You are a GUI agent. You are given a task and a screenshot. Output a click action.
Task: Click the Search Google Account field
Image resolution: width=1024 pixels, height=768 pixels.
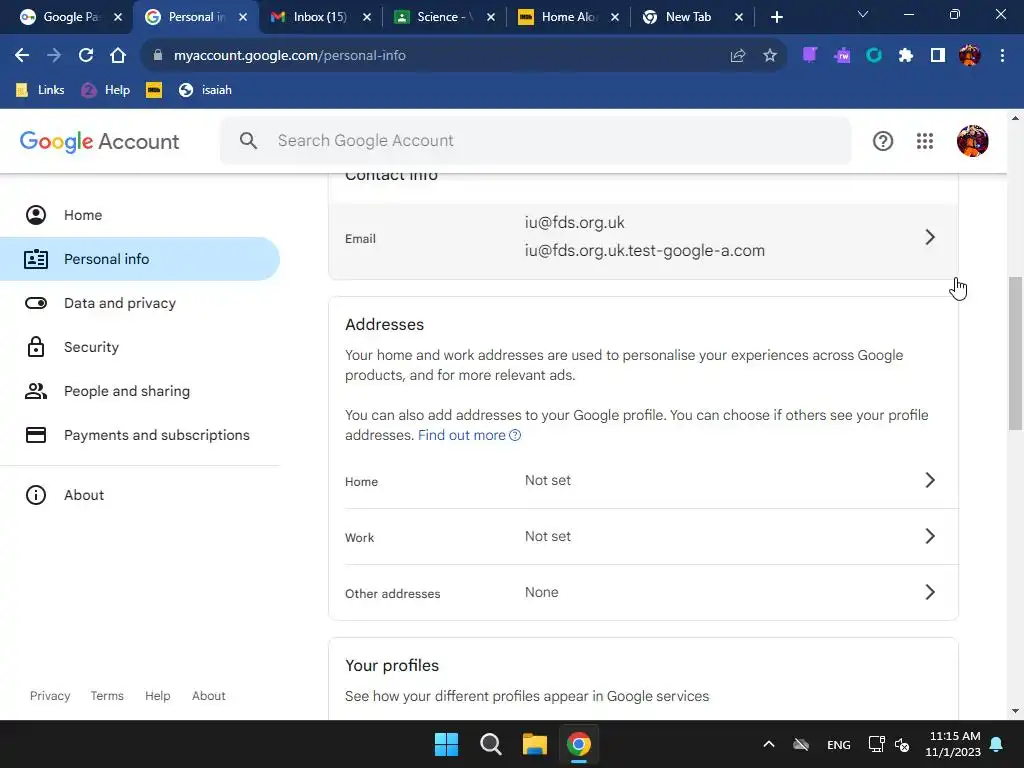click(536, 140)
